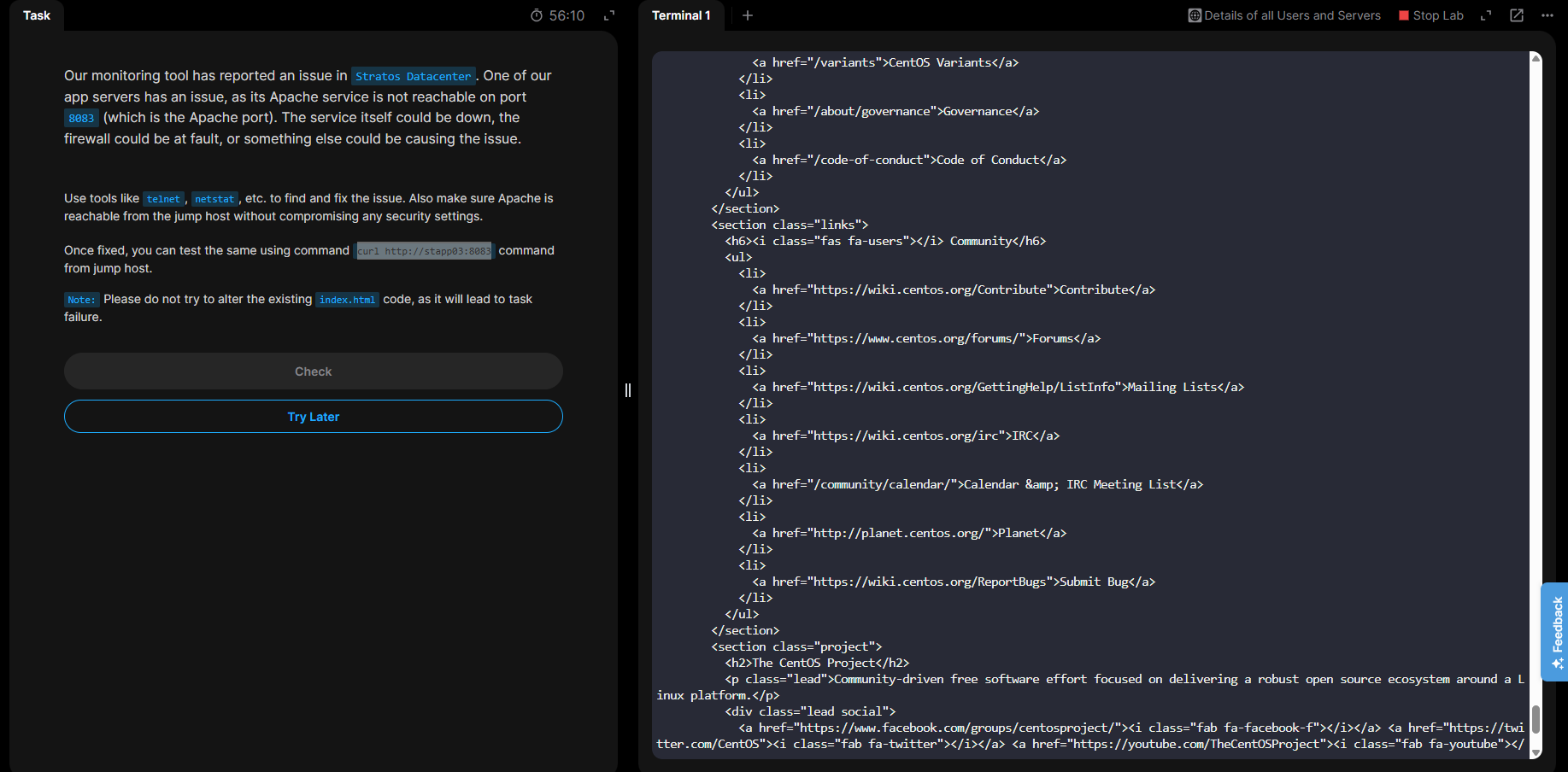Click the Code of Conduct terminal line
Image resolution: width=1568 pixels, height=772 pixels.
click(x=909, y=160)
